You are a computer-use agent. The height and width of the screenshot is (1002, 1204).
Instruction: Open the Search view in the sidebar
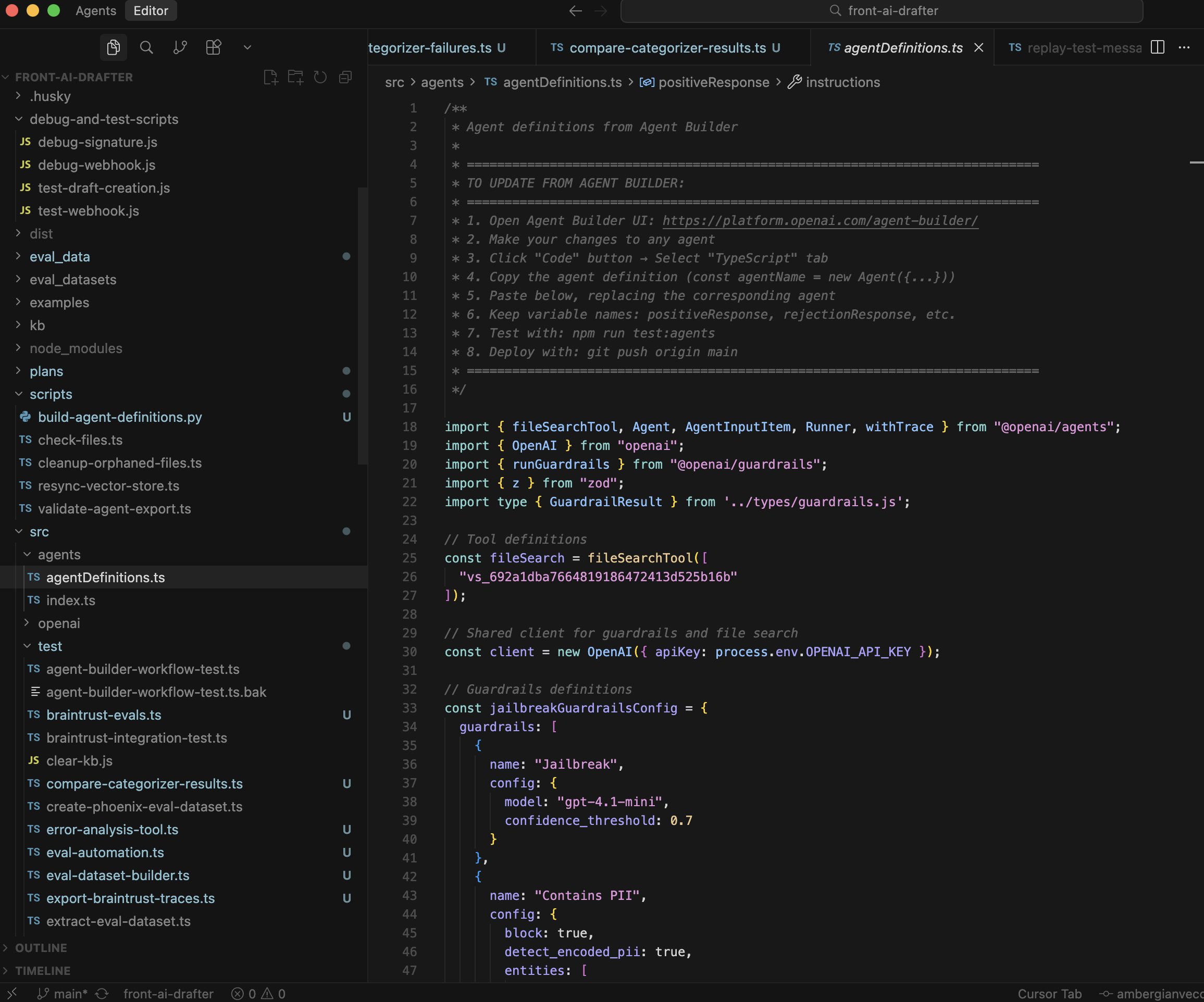(147, 47)
